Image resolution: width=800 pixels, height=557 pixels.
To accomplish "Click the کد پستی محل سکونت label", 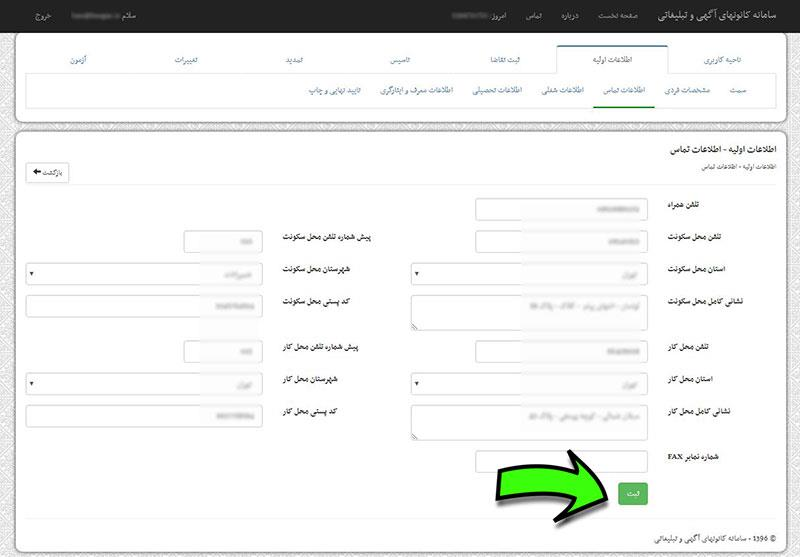I will pos(316,301).
